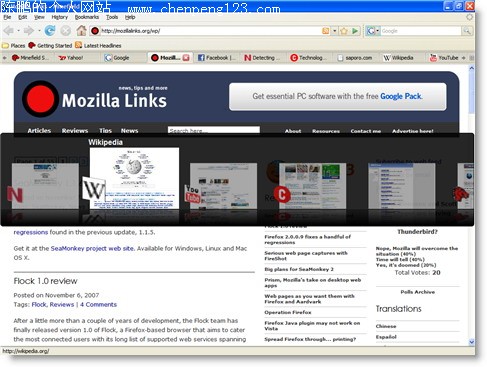This screenshot has height=367, width=487.
Task: Click the site 'Search here' field
Action: (214, 130)
